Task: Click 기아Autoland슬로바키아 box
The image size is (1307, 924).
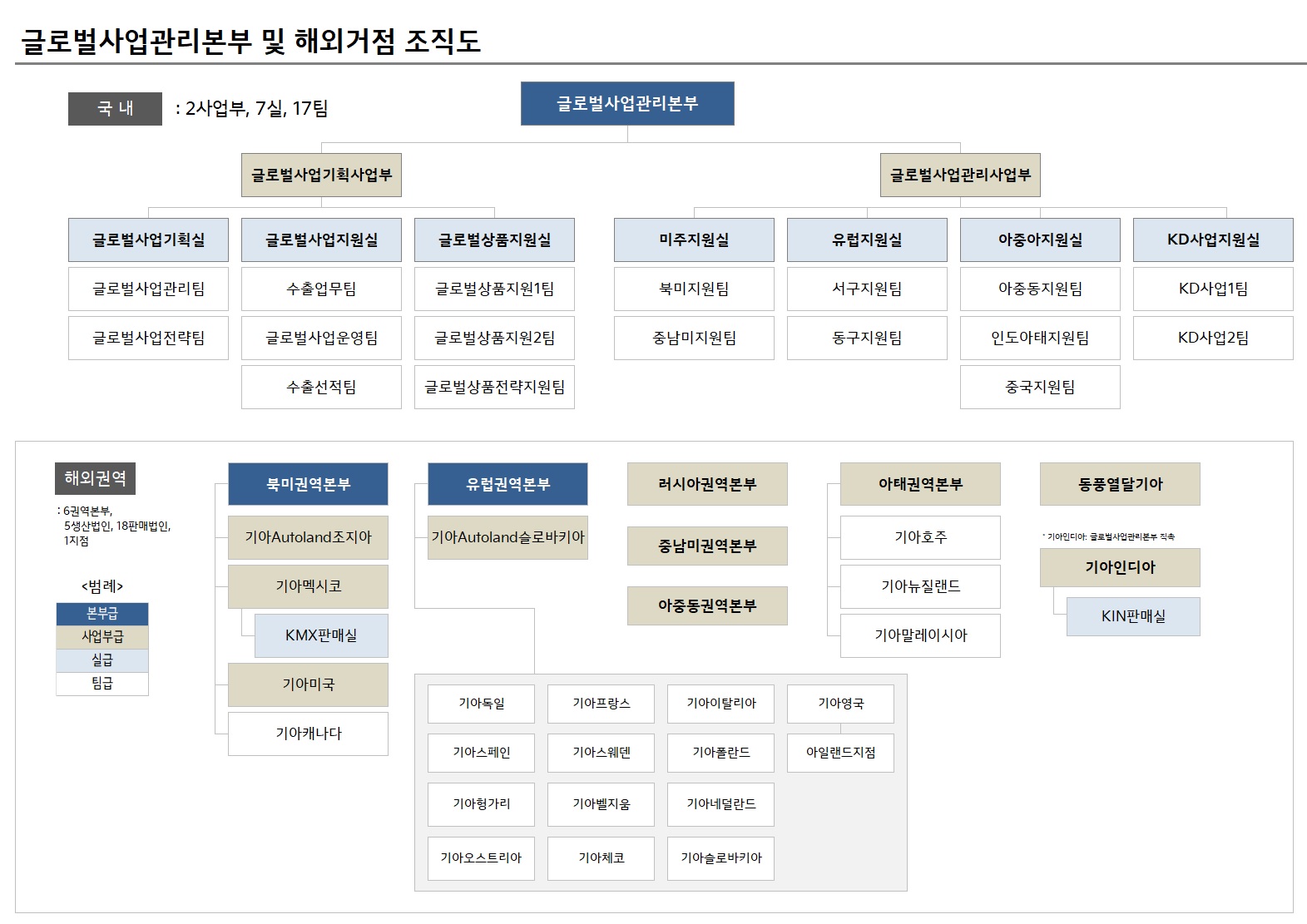Action: [x=507, y=537]
